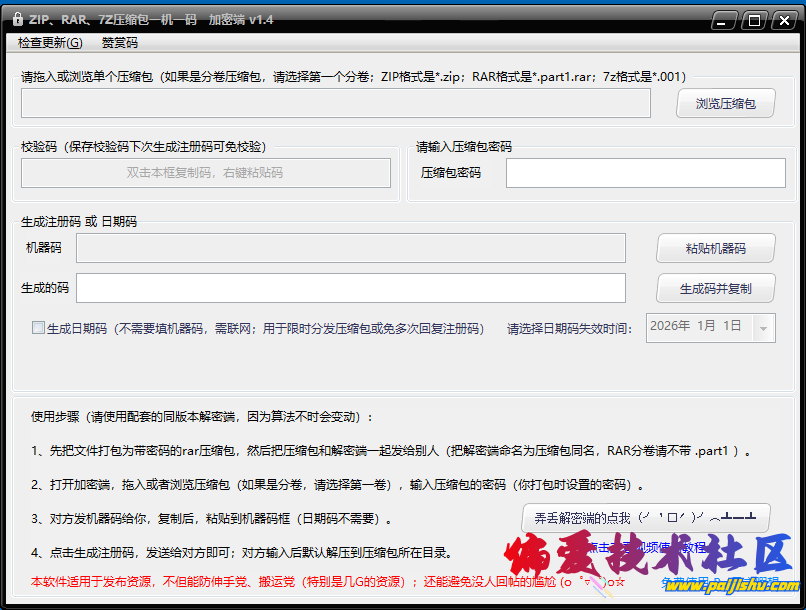Enable the 生成日期码 checkbox
The image size is (806, 610).
point(37,328)
